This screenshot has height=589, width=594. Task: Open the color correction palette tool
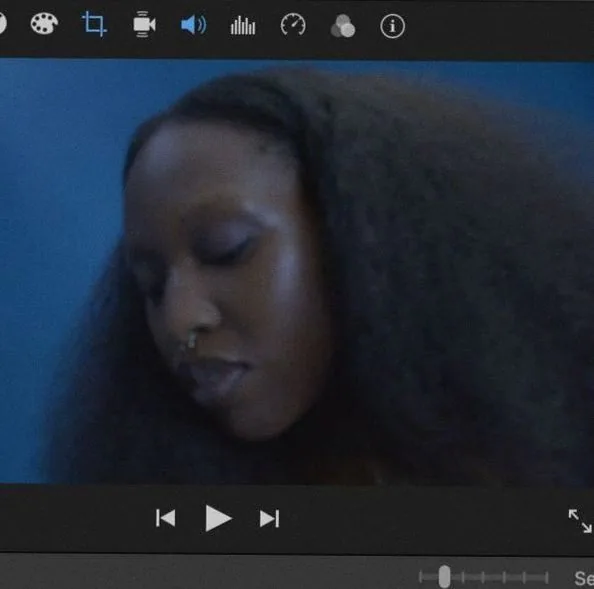click(x=44, y=24)
